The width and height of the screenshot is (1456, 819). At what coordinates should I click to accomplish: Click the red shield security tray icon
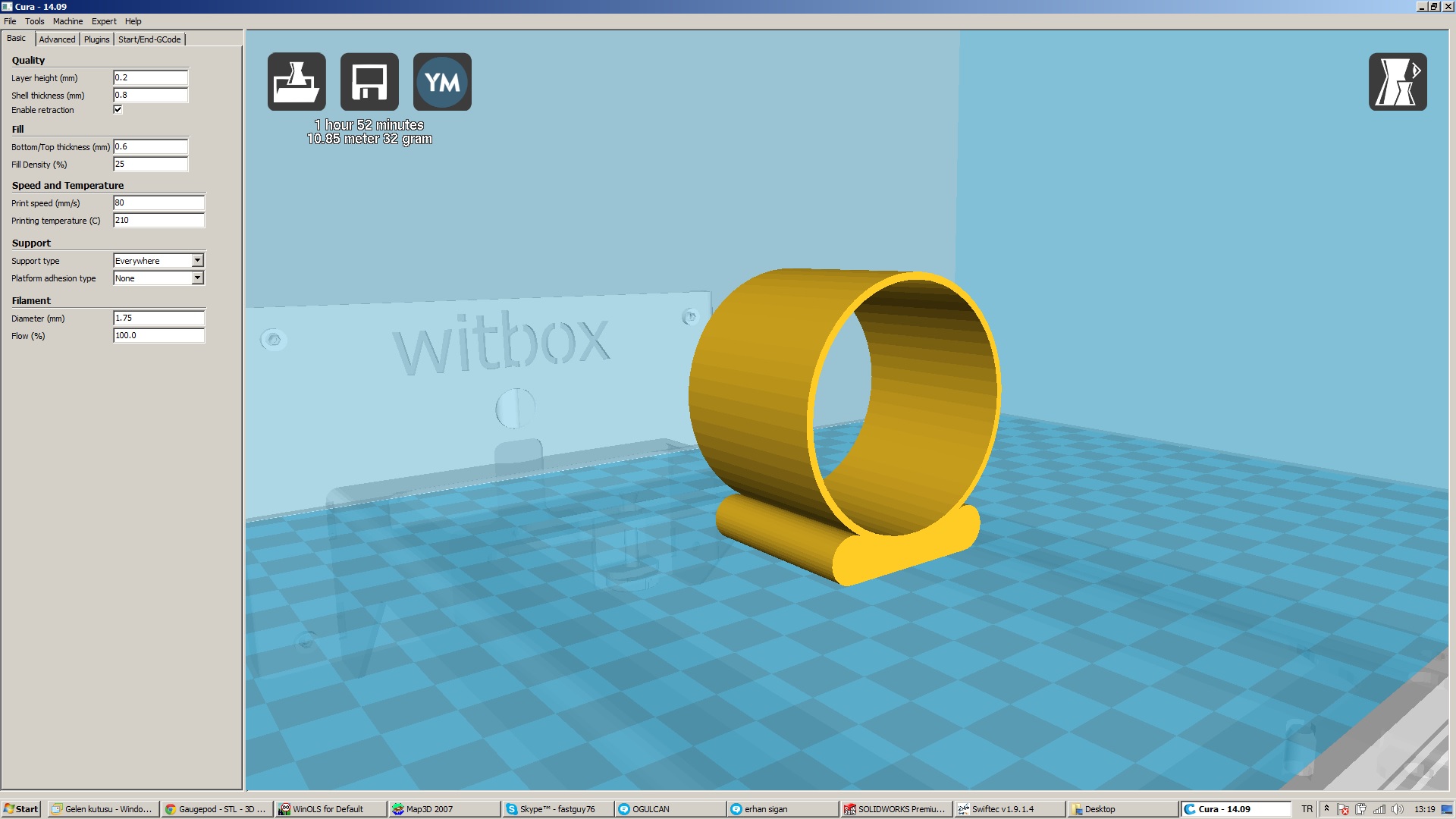click(x=1343, y=809)
